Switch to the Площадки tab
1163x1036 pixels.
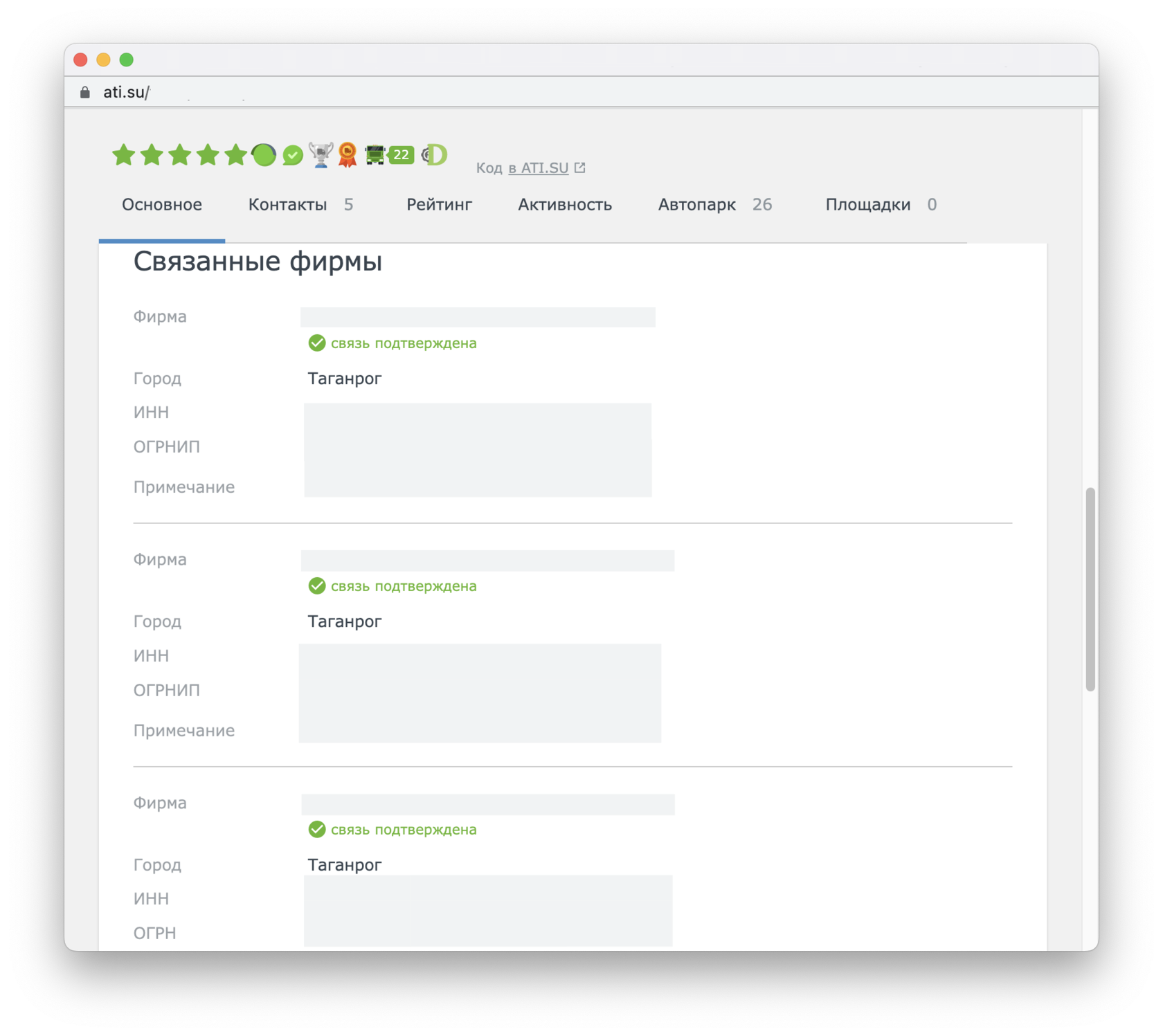click(x=881, y=205)
